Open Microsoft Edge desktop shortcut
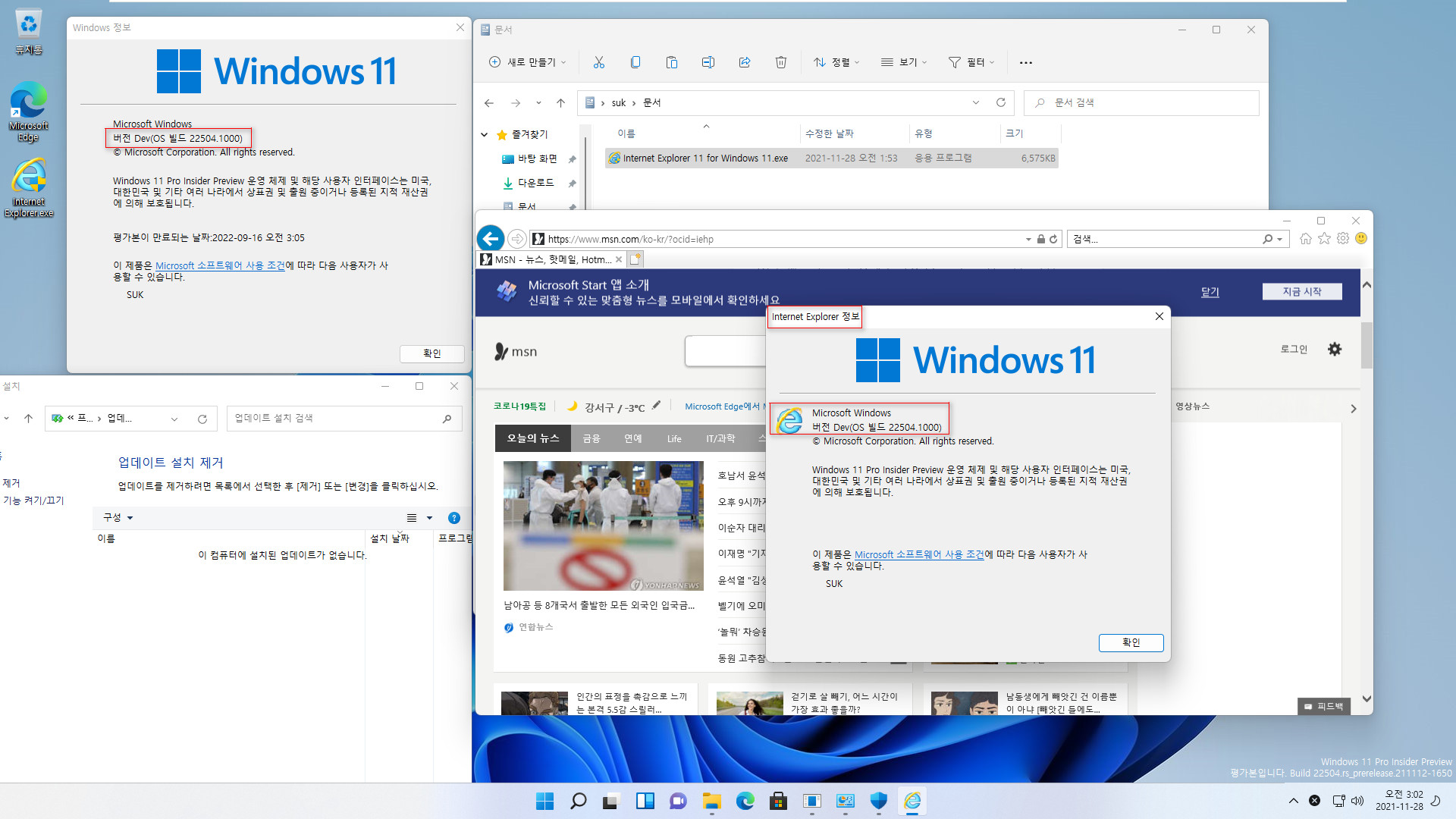This screenshot has width=1456, height=819. [28, 111]
